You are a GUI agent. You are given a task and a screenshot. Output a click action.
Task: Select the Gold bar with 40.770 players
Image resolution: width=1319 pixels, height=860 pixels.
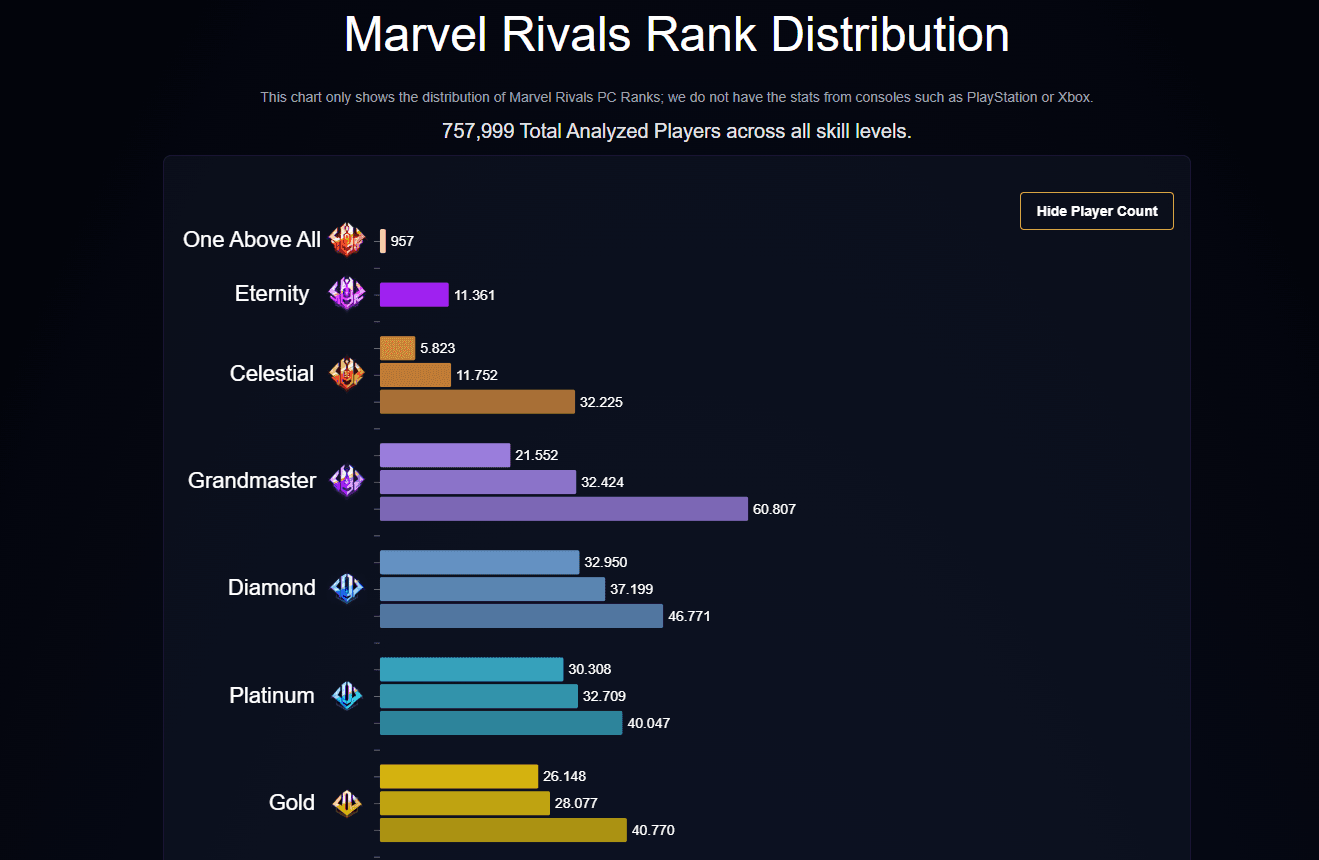[x=503, y=830]
